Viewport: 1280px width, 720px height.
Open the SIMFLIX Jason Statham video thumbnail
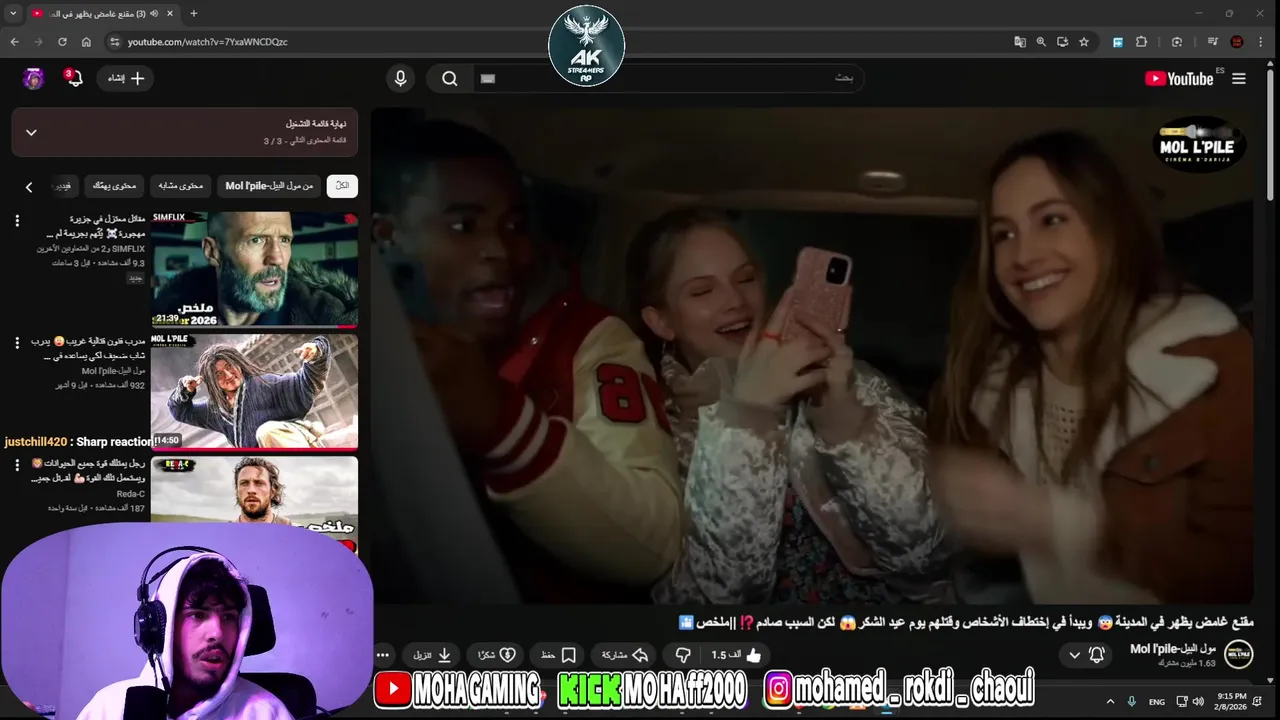[x=254, y=269]
